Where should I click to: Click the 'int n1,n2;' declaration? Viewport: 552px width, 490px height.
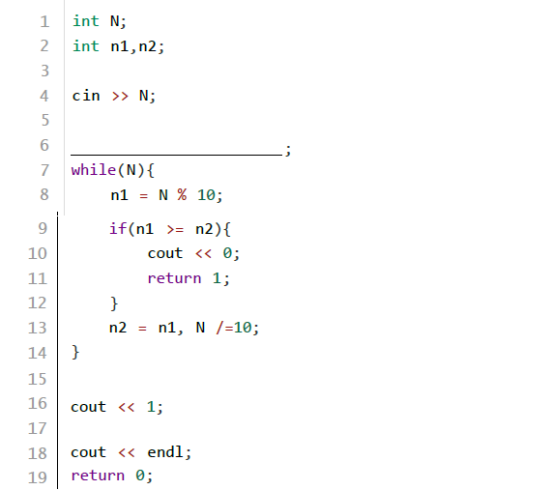pyautogui.click(x=118, y=46)
